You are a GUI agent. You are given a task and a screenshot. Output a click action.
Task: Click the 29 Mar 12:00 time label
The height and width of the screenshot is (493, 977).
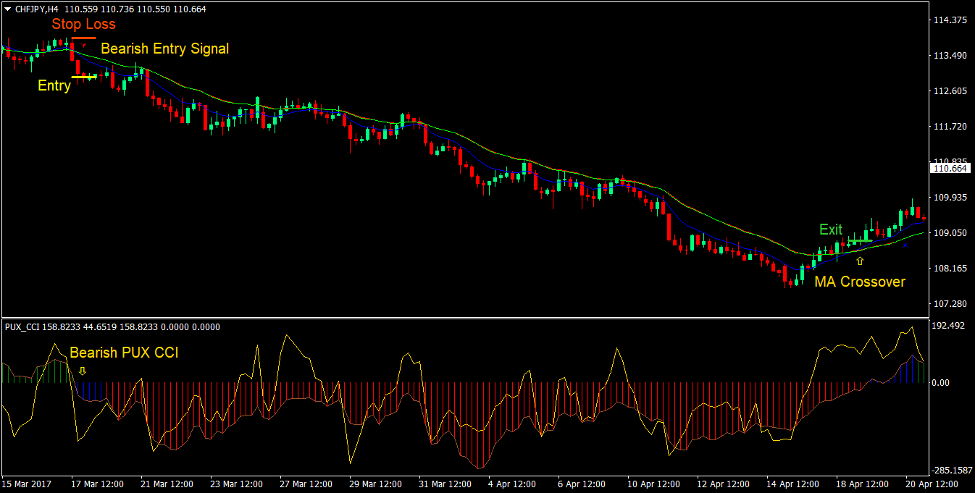[376, 484]
